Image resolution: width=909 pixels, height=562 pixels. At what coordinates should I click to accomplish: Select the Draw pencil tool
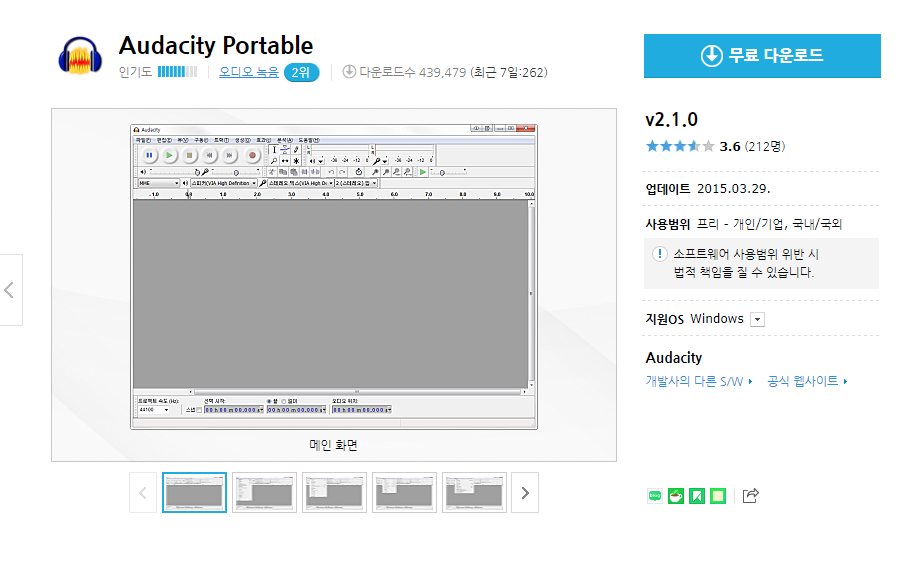[x=296, y=150]
